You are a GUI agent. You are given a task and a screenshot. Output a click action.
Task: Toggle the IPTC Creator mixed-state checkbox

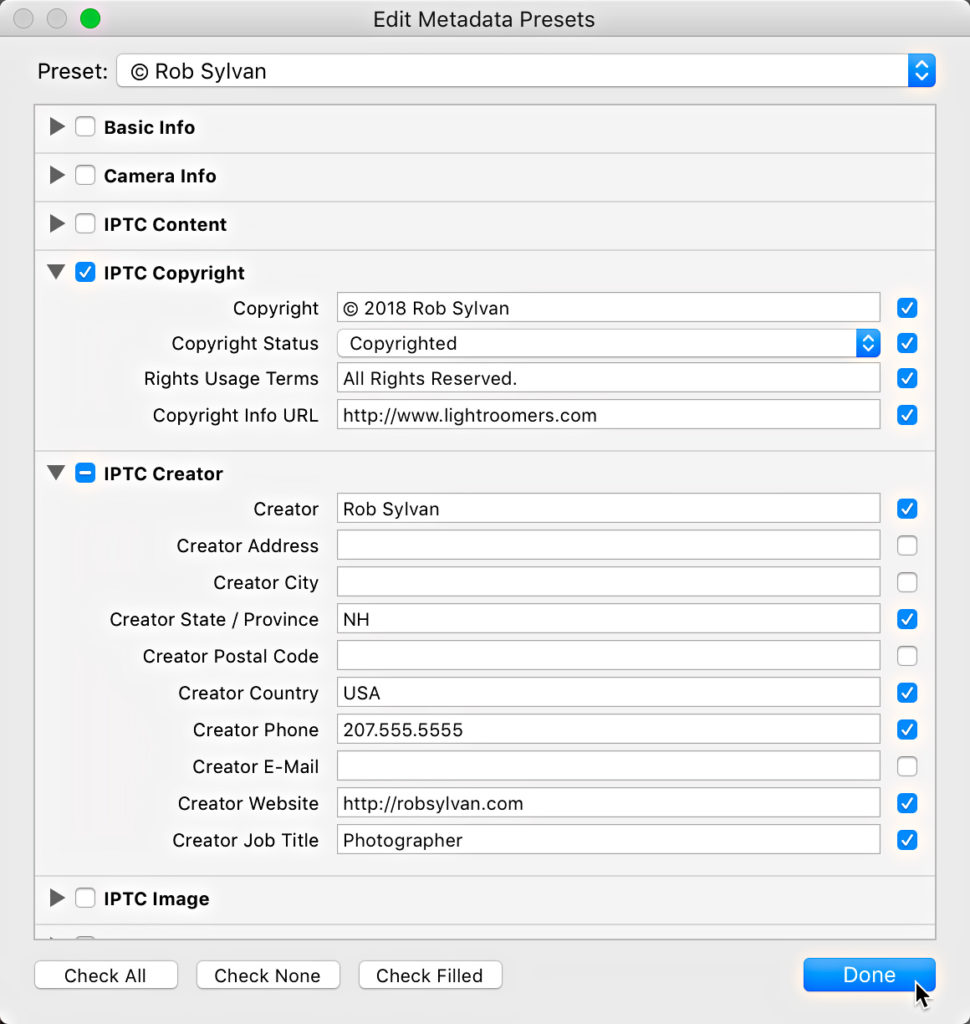point(85,472)
